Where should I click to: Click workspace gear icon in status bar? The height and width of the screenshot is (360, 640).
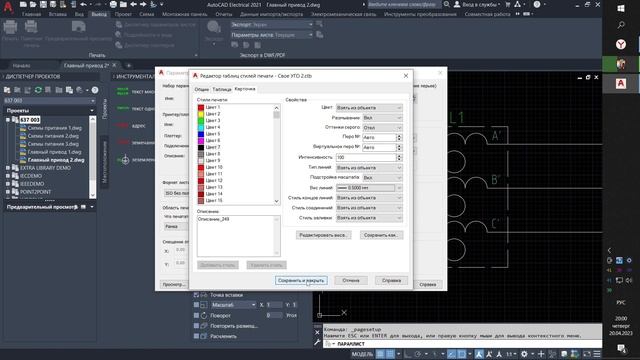tap(524, 354)
